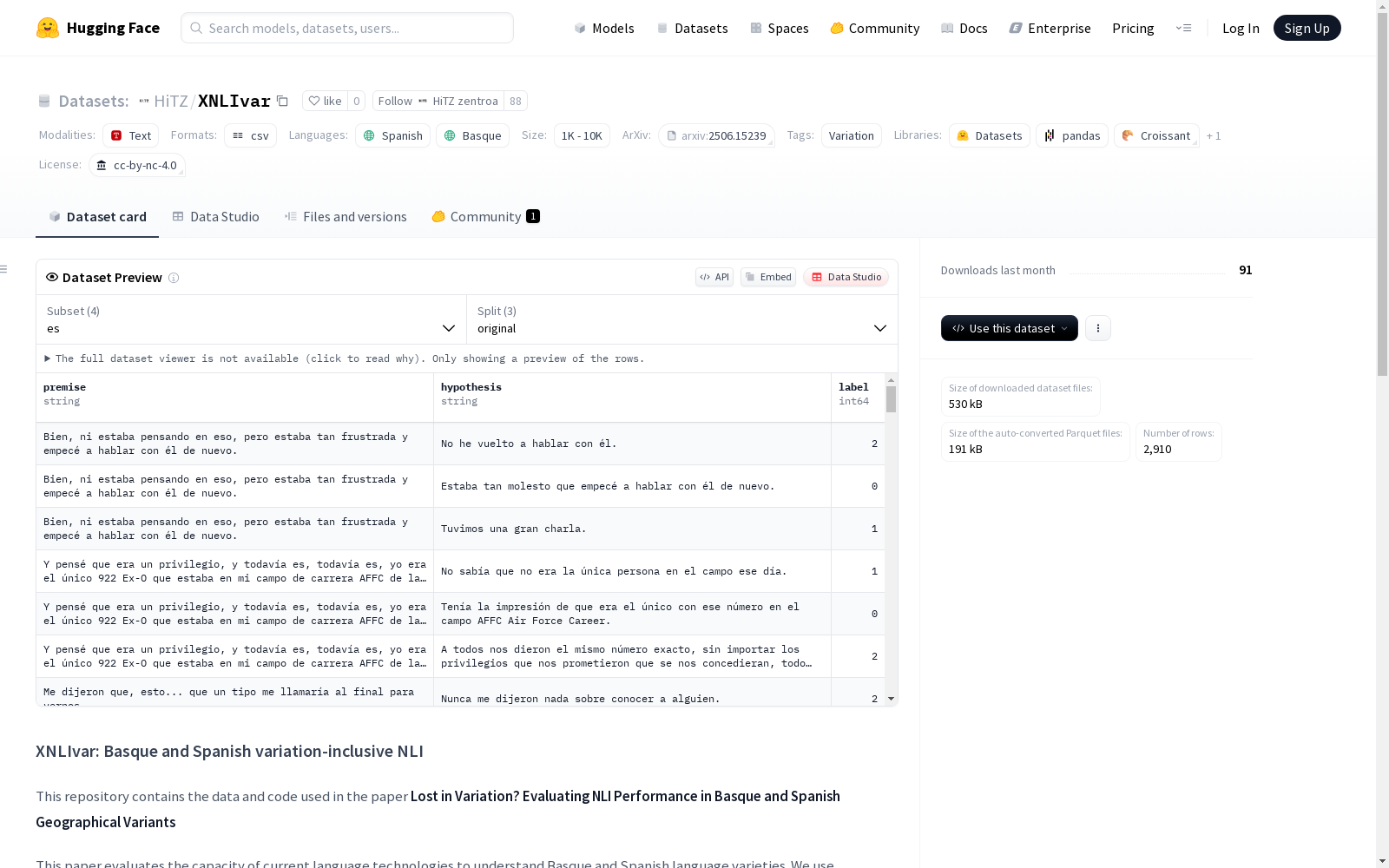Switch to the Community tab with 1 discussion
This screenshot has width=1389, height=868.
tap(485, 217)
